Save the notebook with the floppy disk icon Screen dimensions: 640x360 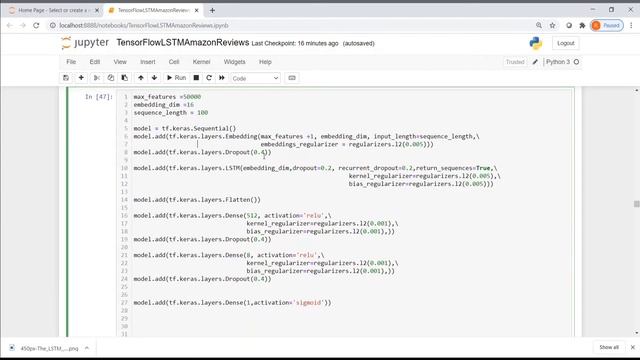point(66,78)
